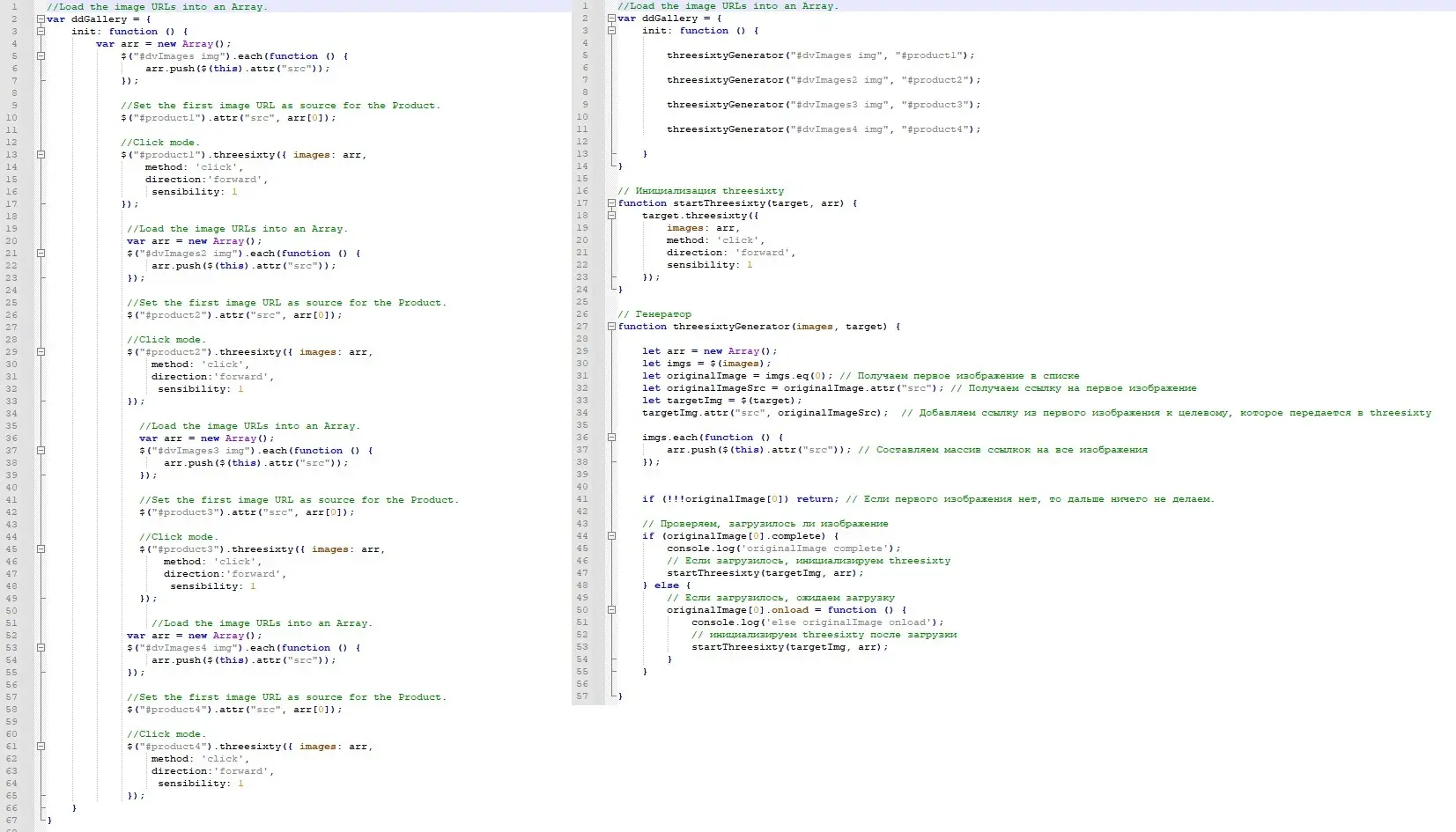Click the $("#product4").attr("src", arr[0]) line

point(234,710)
